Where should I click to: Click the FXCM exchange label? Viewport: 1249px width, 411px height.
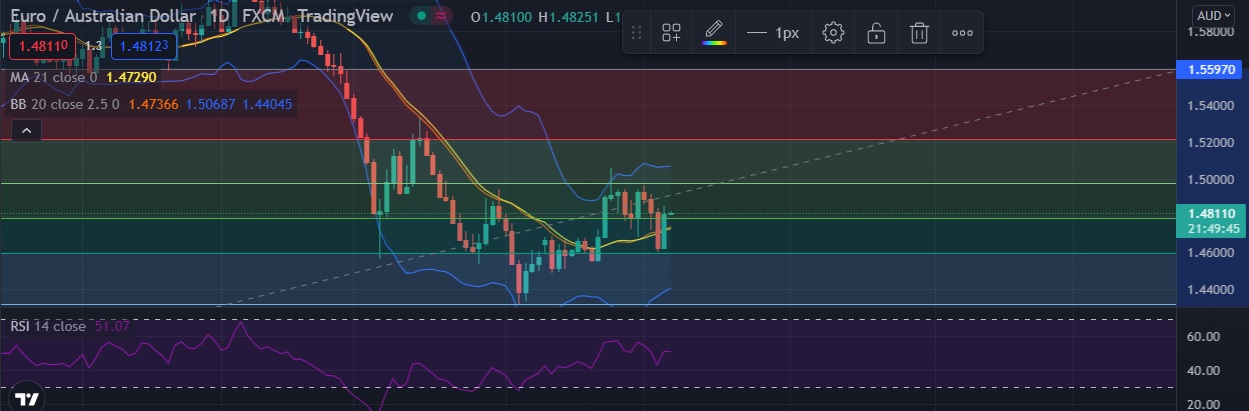click(x=264, y=17)
